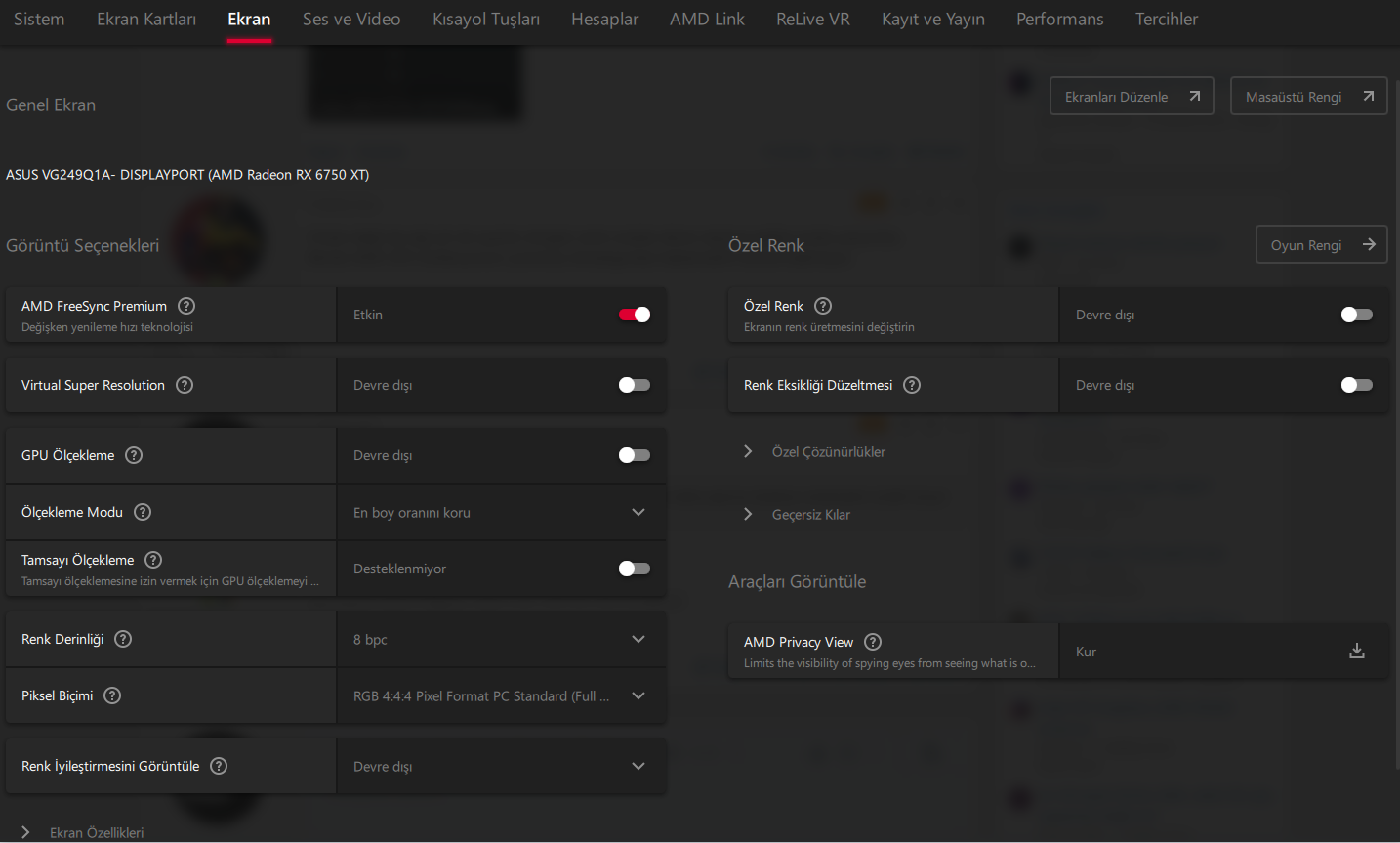1400x843 pixels.
Task: Click arrow icon on Masaüstü Rengi
Action: pos(1368,96)
